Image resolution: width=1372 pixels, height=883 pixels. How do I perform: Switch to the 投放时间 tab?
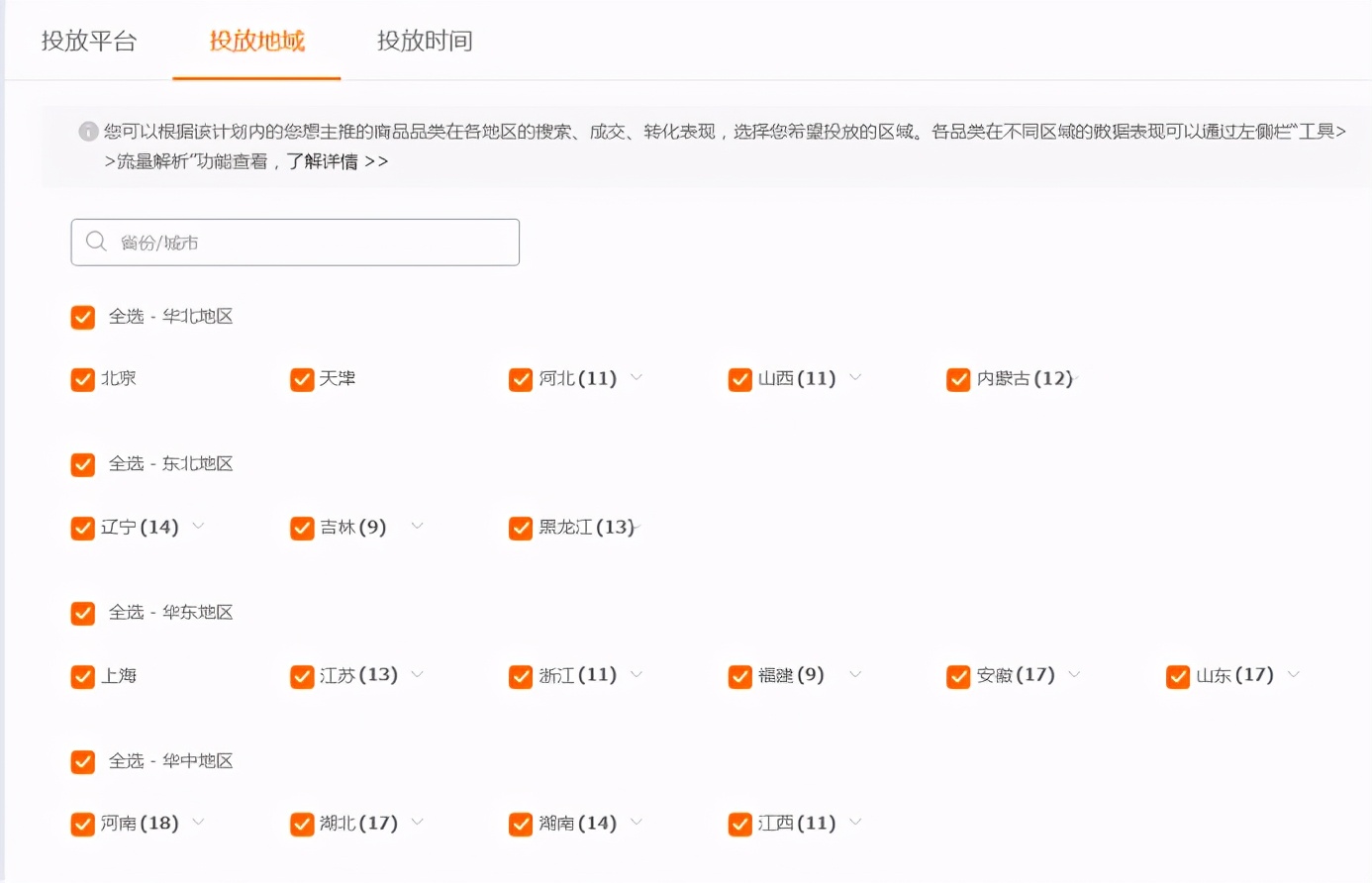pos(424,41)
